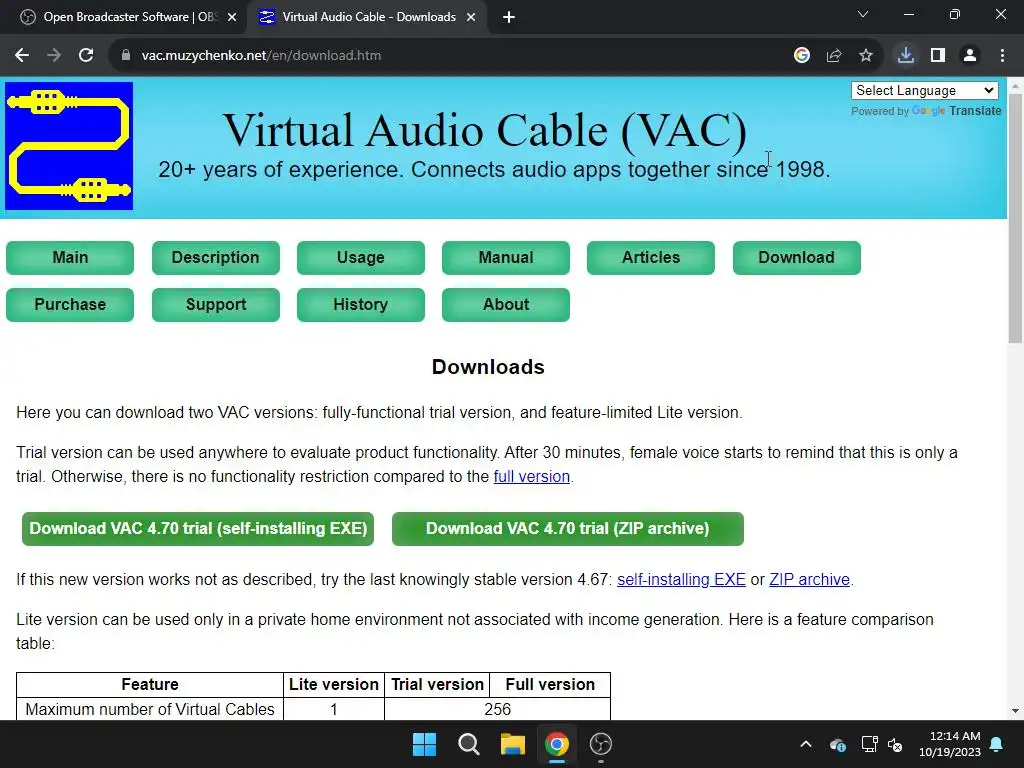Click the Maximum number of Virtual Cables cell

tap(150, 709)
